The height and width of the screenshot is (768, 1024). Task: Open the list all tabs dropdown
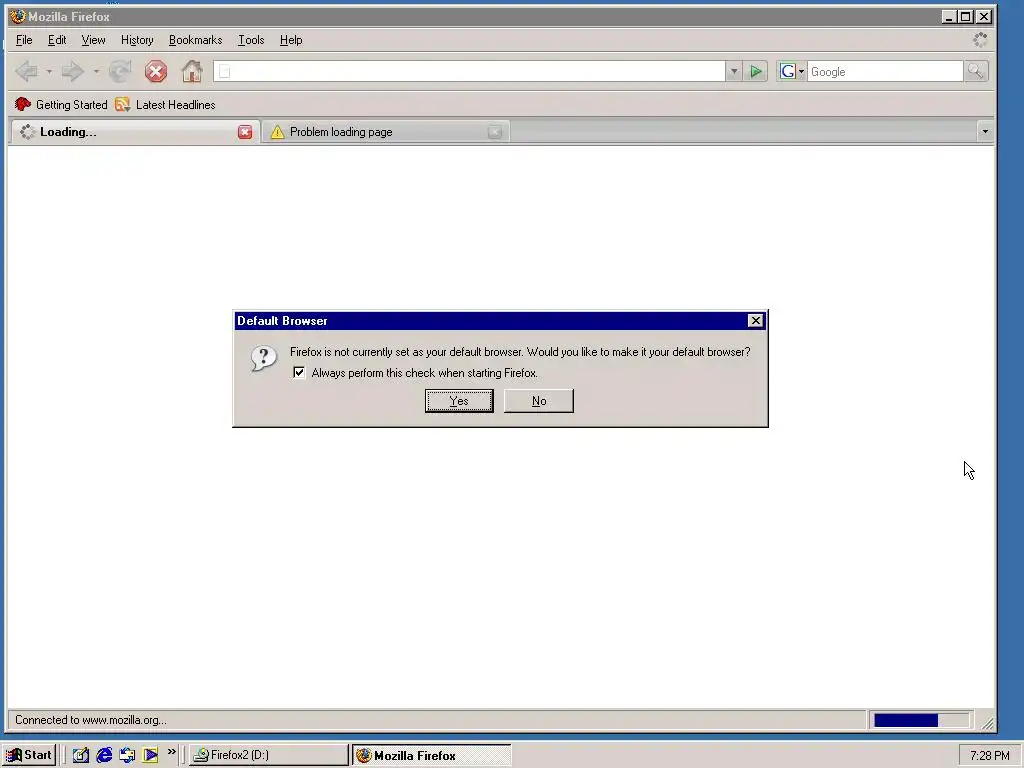985,132
